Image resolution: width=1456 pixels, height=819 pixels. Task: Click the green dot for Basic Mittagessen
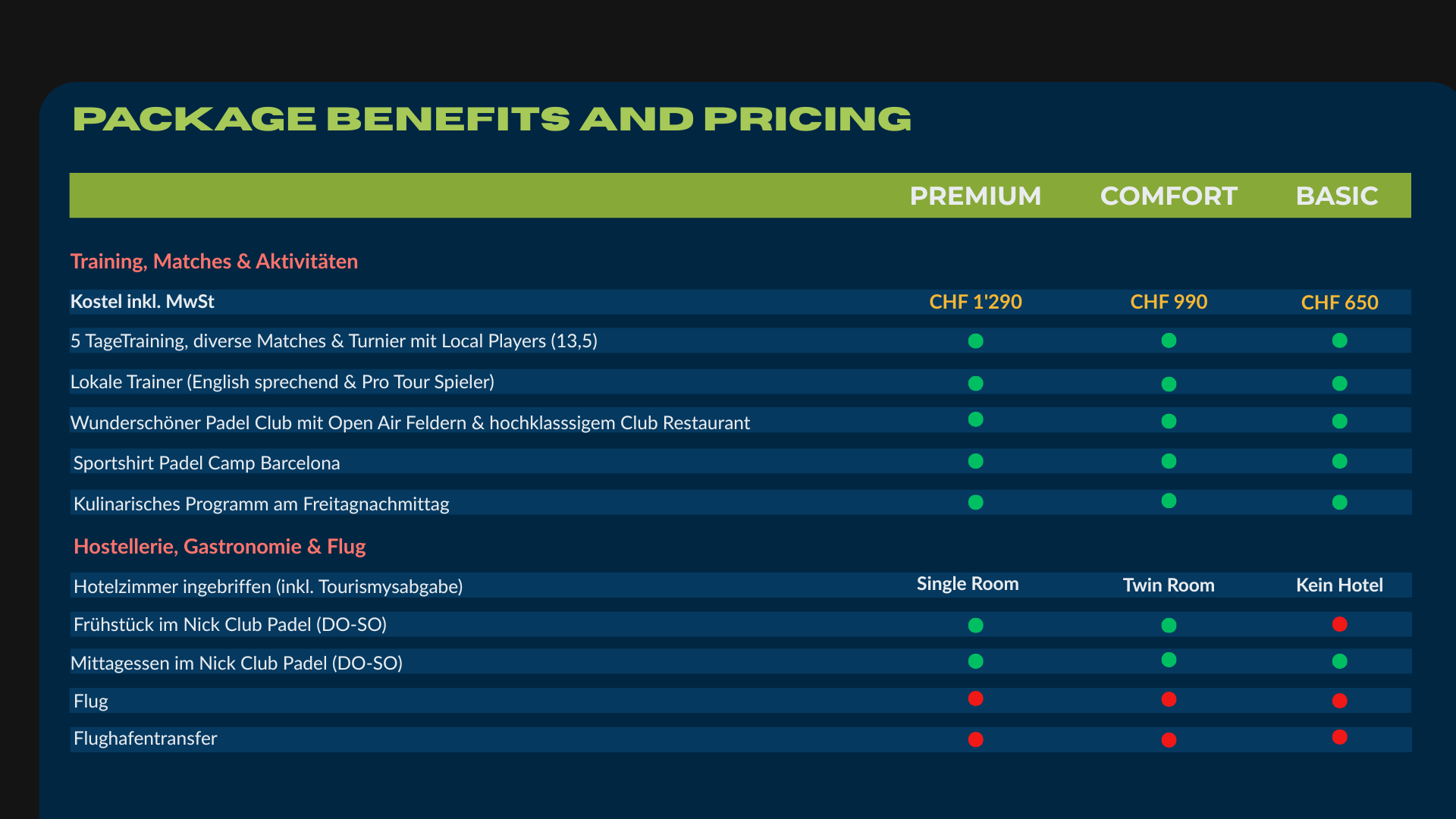pos(1340,661)
